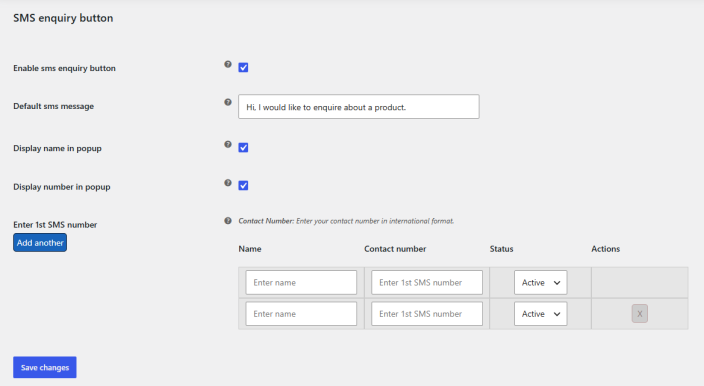Click help icon for Display name in popup
The height and width of the screenshot is (386, 704).
click(x=228, y=145)
